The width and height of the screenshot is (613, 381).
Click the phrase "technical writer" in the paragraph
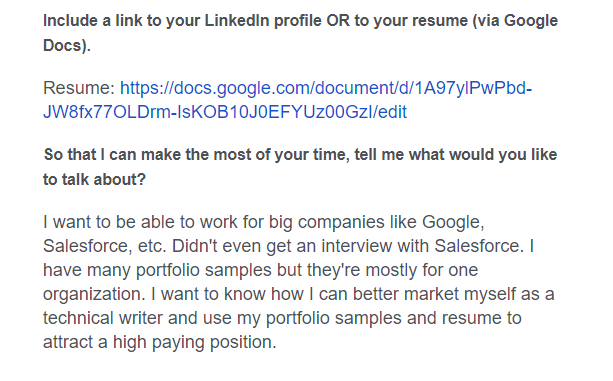(x=103, y=318)
